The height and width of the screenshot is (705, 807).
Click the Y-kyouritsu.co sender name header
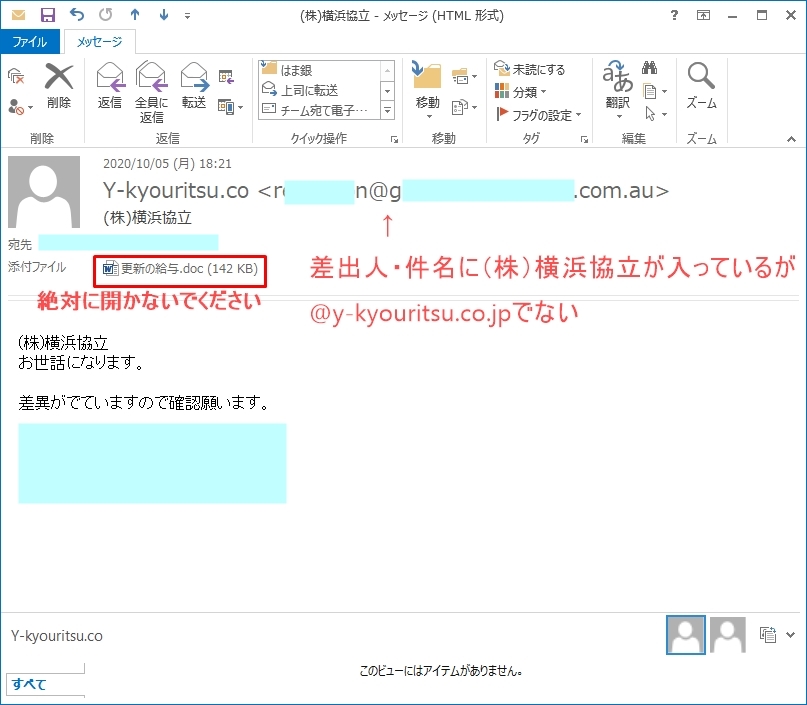tap(176, 191)
